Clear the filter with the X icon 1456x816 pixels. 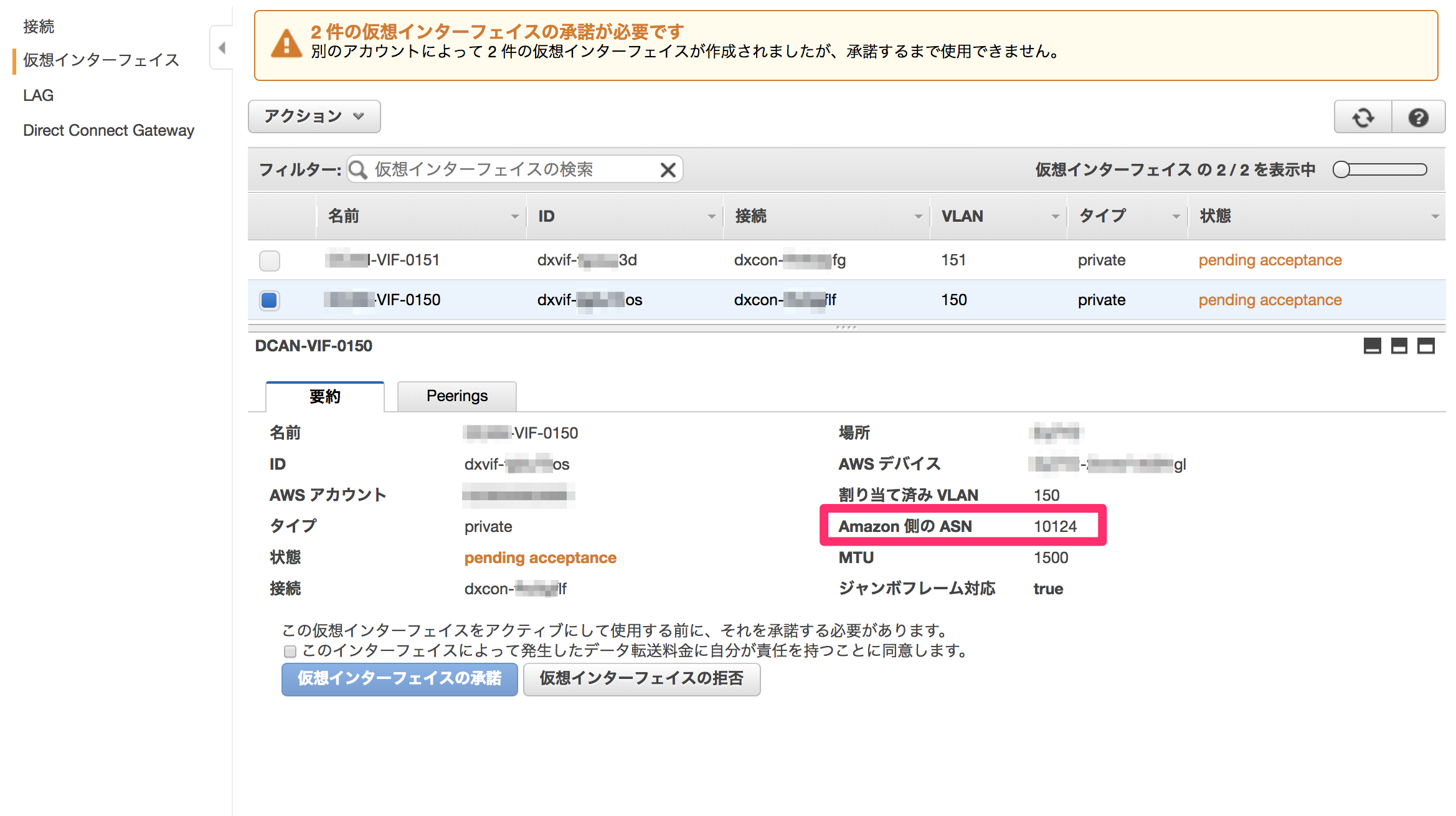click(x=668, y=169)
